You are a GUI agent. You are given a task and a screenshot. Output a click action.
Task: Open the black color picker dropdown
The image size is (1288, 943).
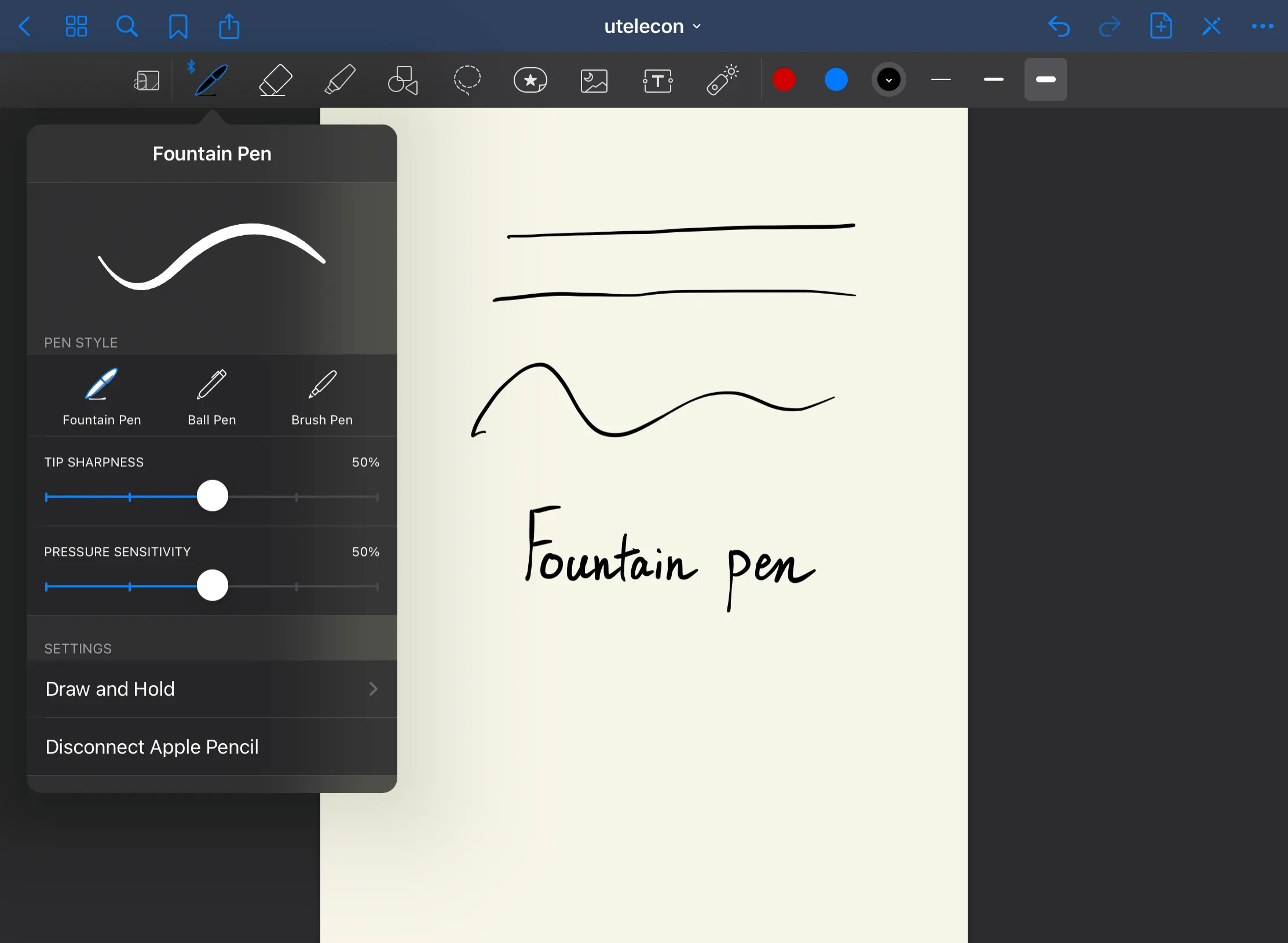point(889,80)
